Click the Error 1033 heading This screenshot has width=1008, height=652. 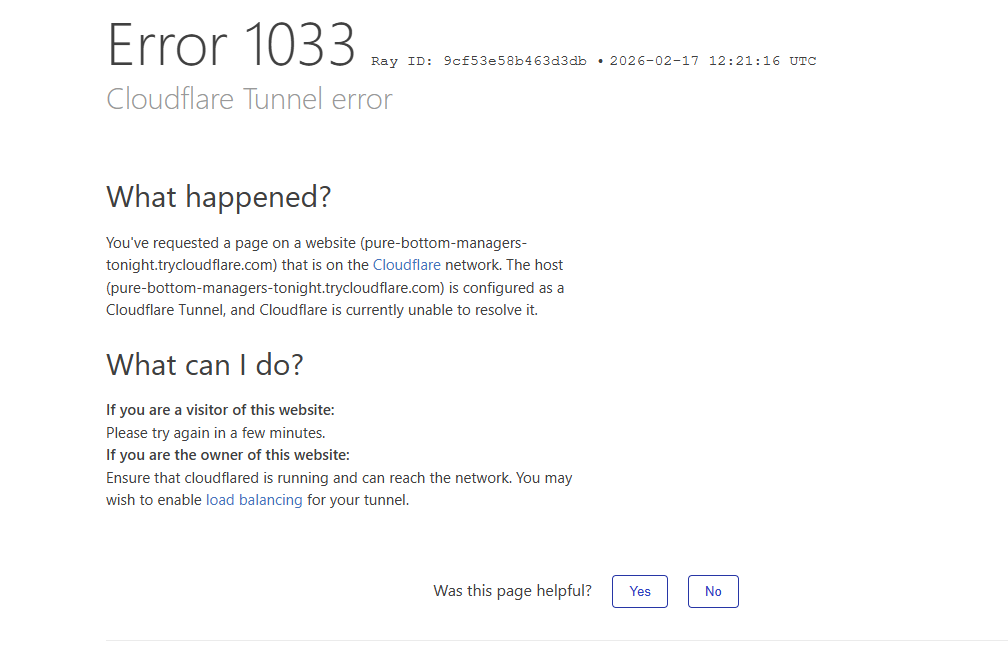tap(231, 44)
